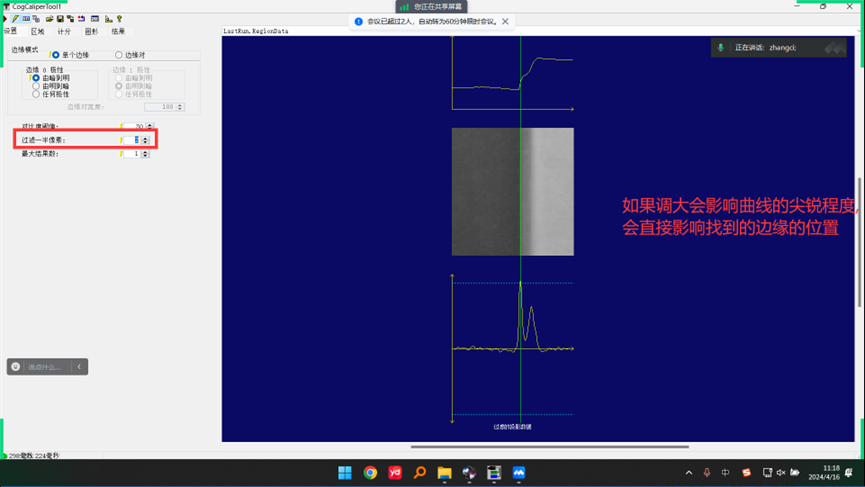Screen dimensions: 865x487
Task: Toggle electric mode lightning icon
Action: (x=15, y=19)
